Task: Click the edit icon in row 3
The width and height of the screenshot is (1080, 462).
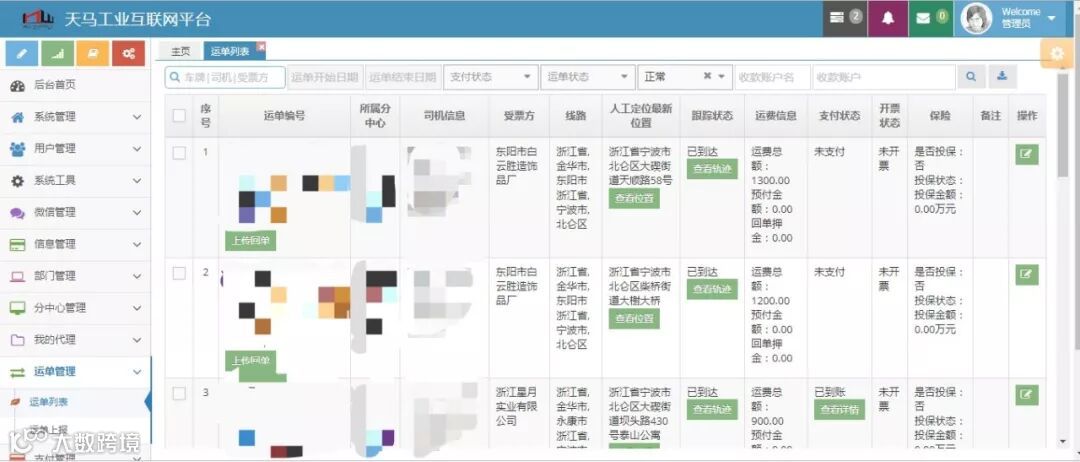Action: point(1027,395)
